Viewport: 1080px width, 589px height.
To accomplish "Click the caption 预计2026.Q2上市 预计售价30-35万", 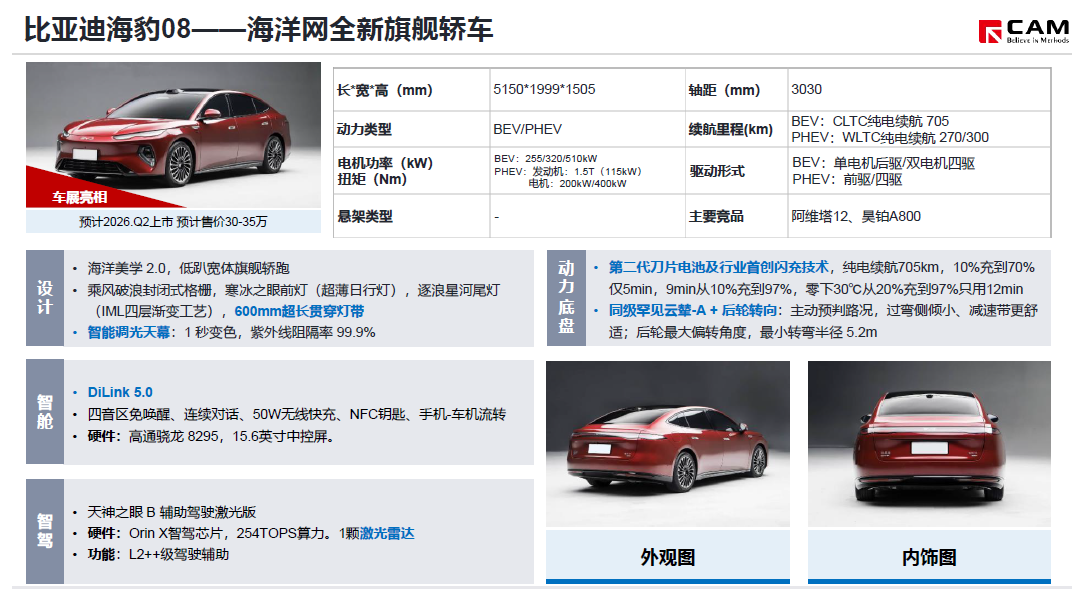I will 173,221.
